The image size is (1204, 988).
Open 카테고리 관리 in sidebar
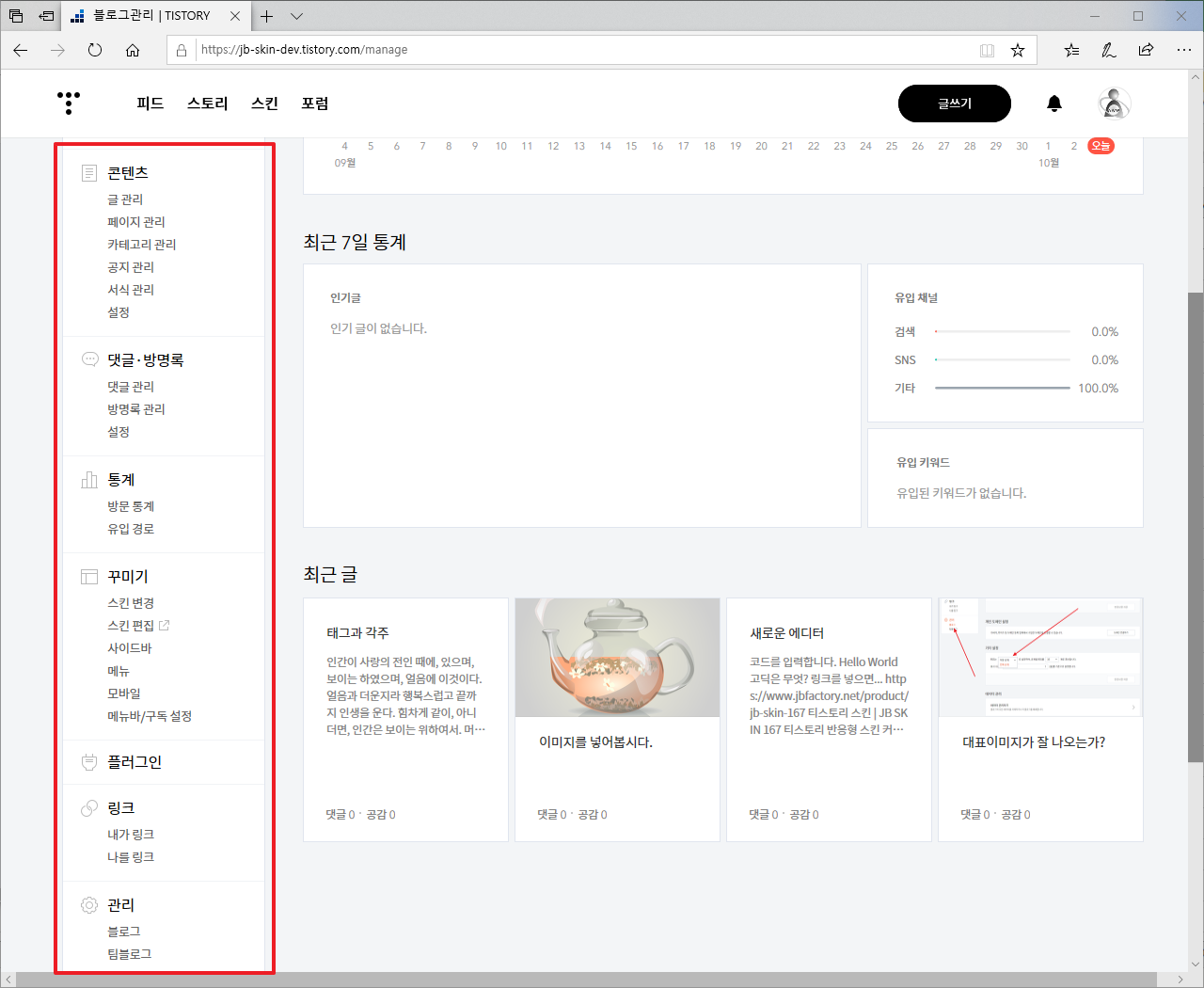(142, 245)
